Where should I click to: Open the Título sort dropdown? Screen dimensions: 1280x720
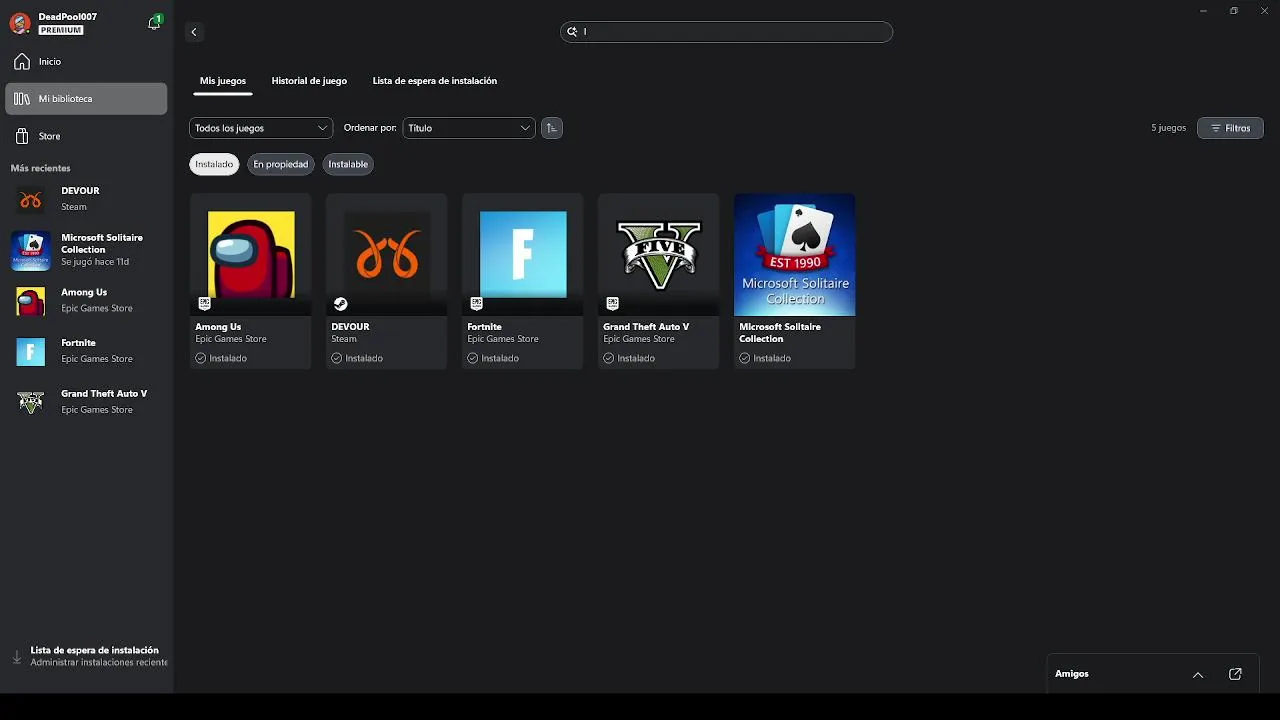pyautogui.click(x=469, y=128)
